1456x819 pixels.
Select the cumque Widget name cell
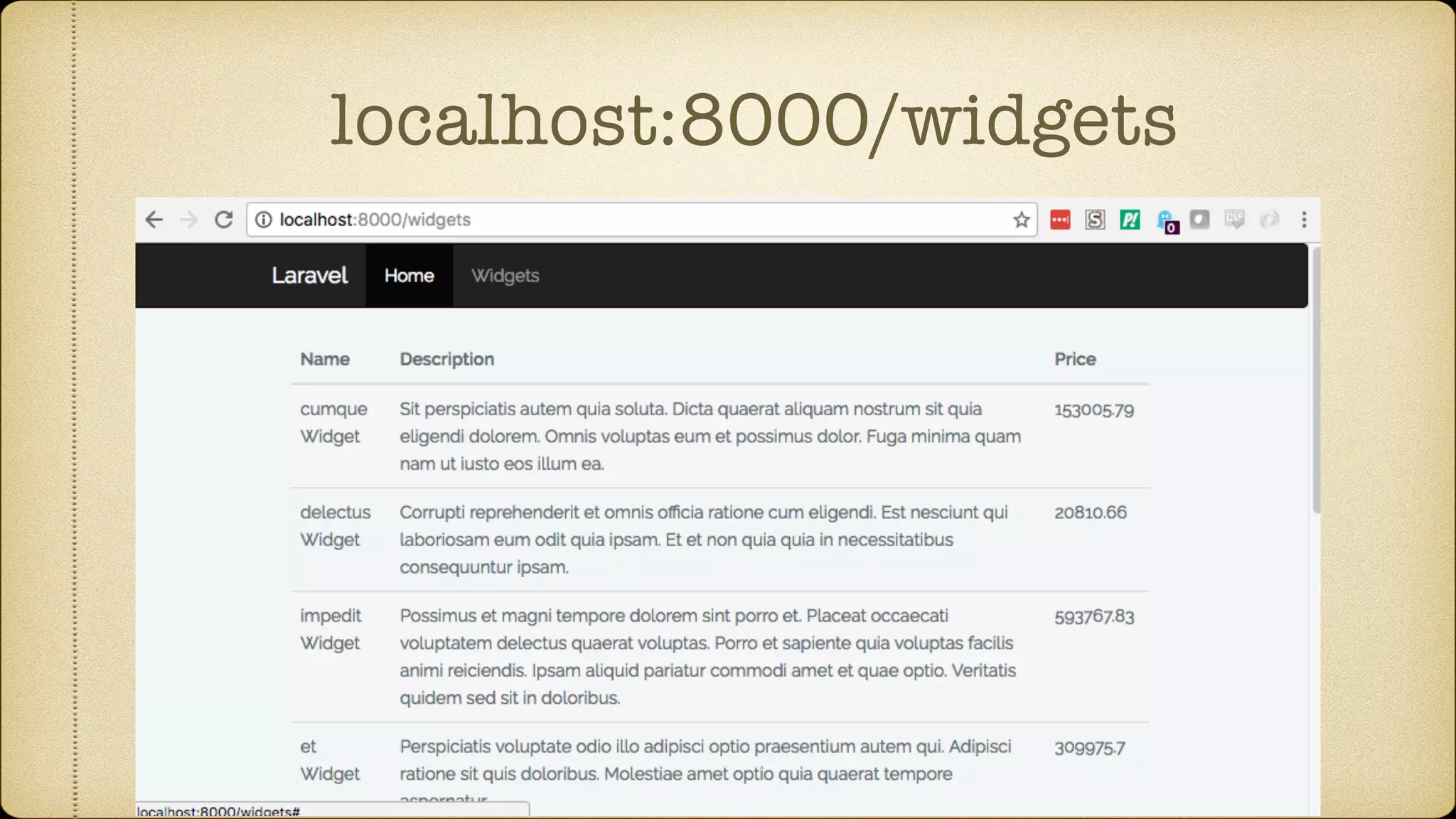click(333, 422)
